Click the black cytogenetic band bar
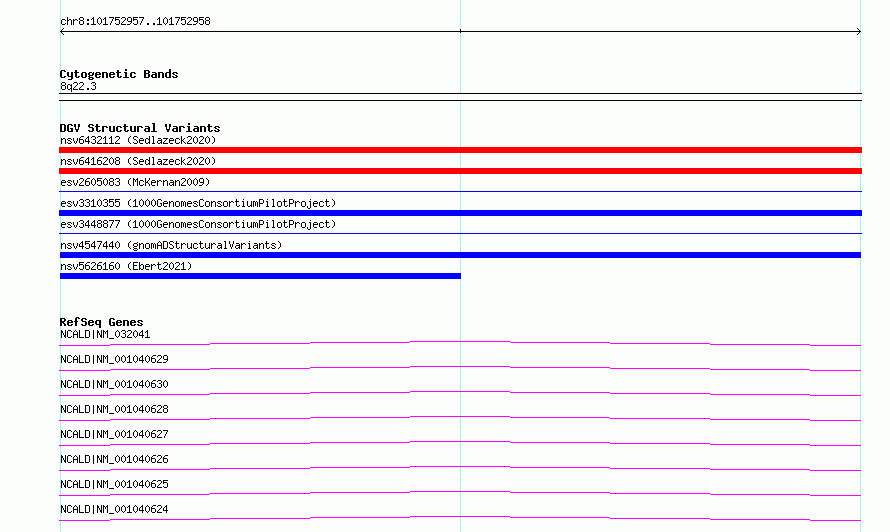Viewport: 890px width, 532px height. point(460,97)
